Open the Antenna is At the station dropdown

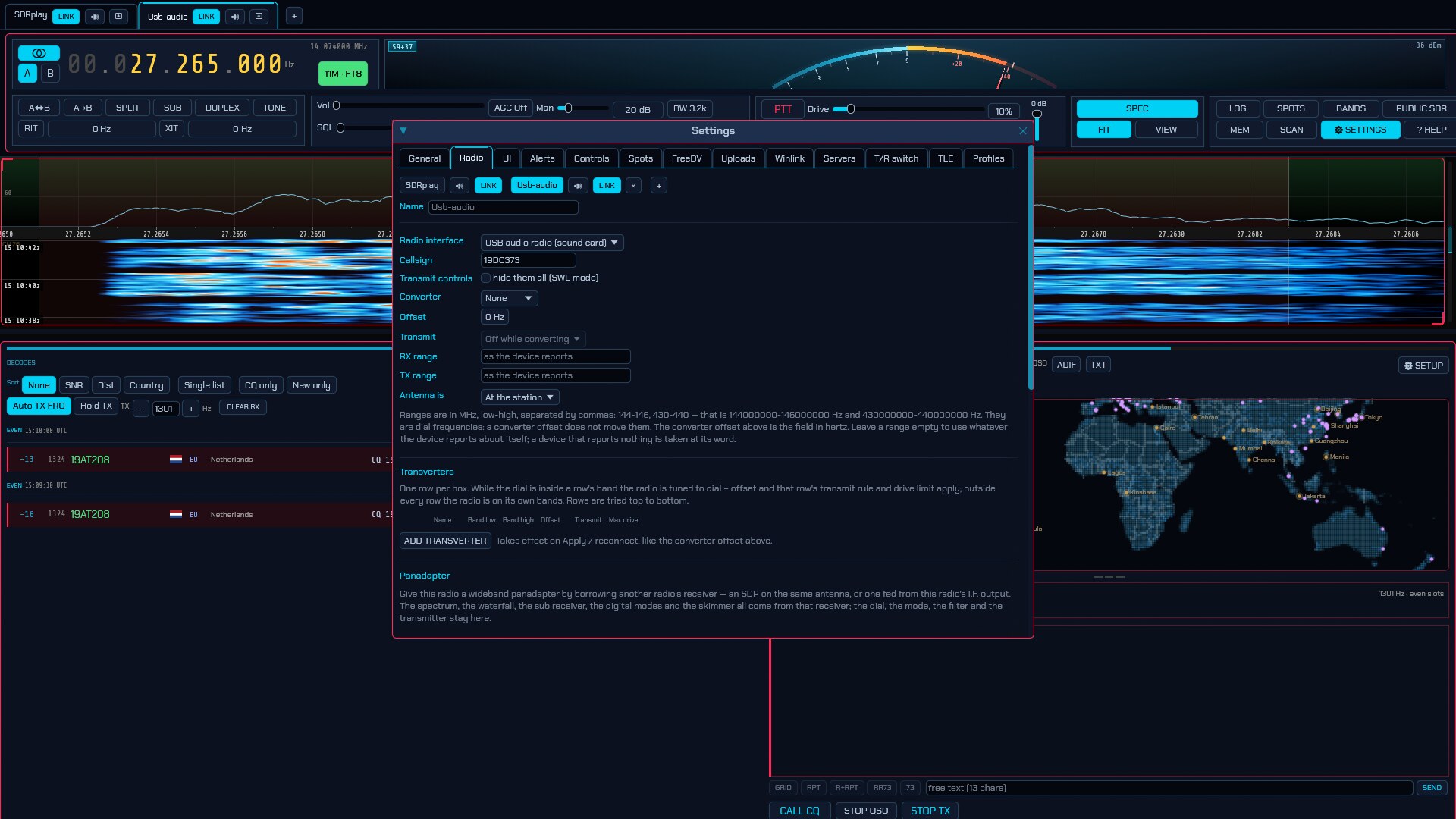pyautogui.click(x=520, y=397)
